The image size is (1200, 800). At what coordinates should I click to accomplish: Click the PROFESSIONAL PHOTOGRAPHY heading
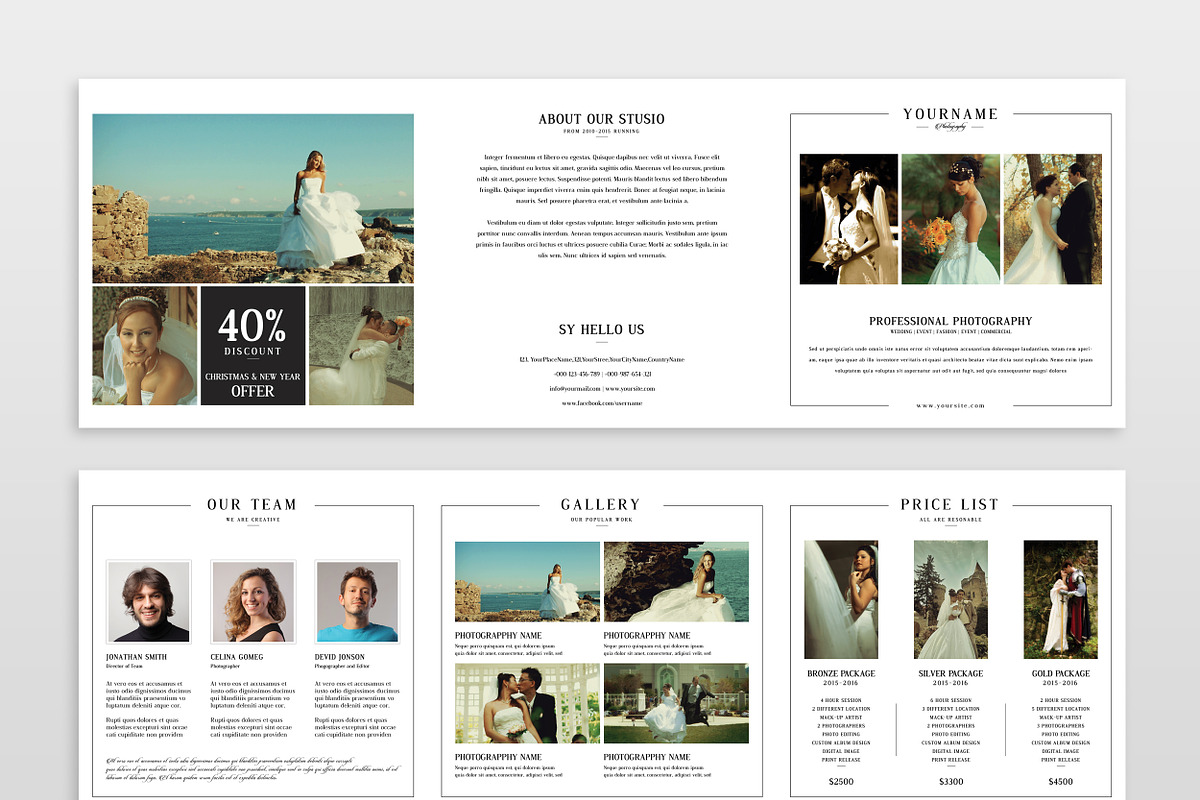click(x=950, y=321)
